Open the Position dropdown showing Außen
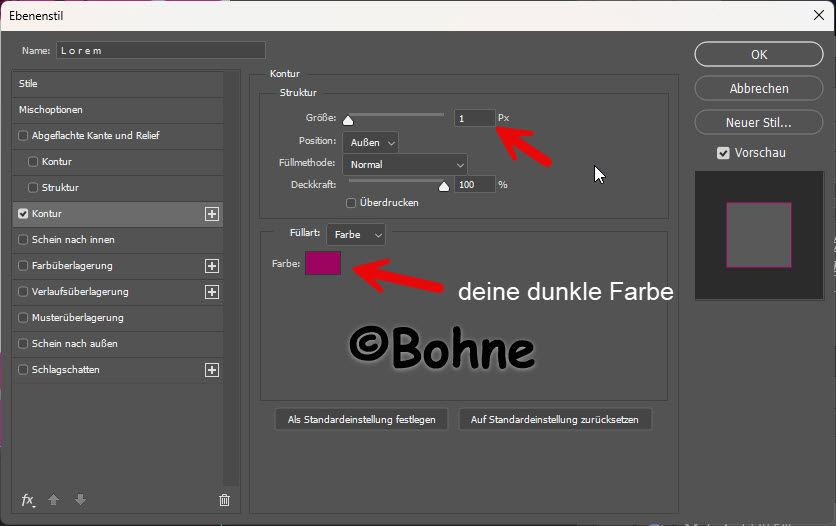836x526 pixels. pos(370,143)
